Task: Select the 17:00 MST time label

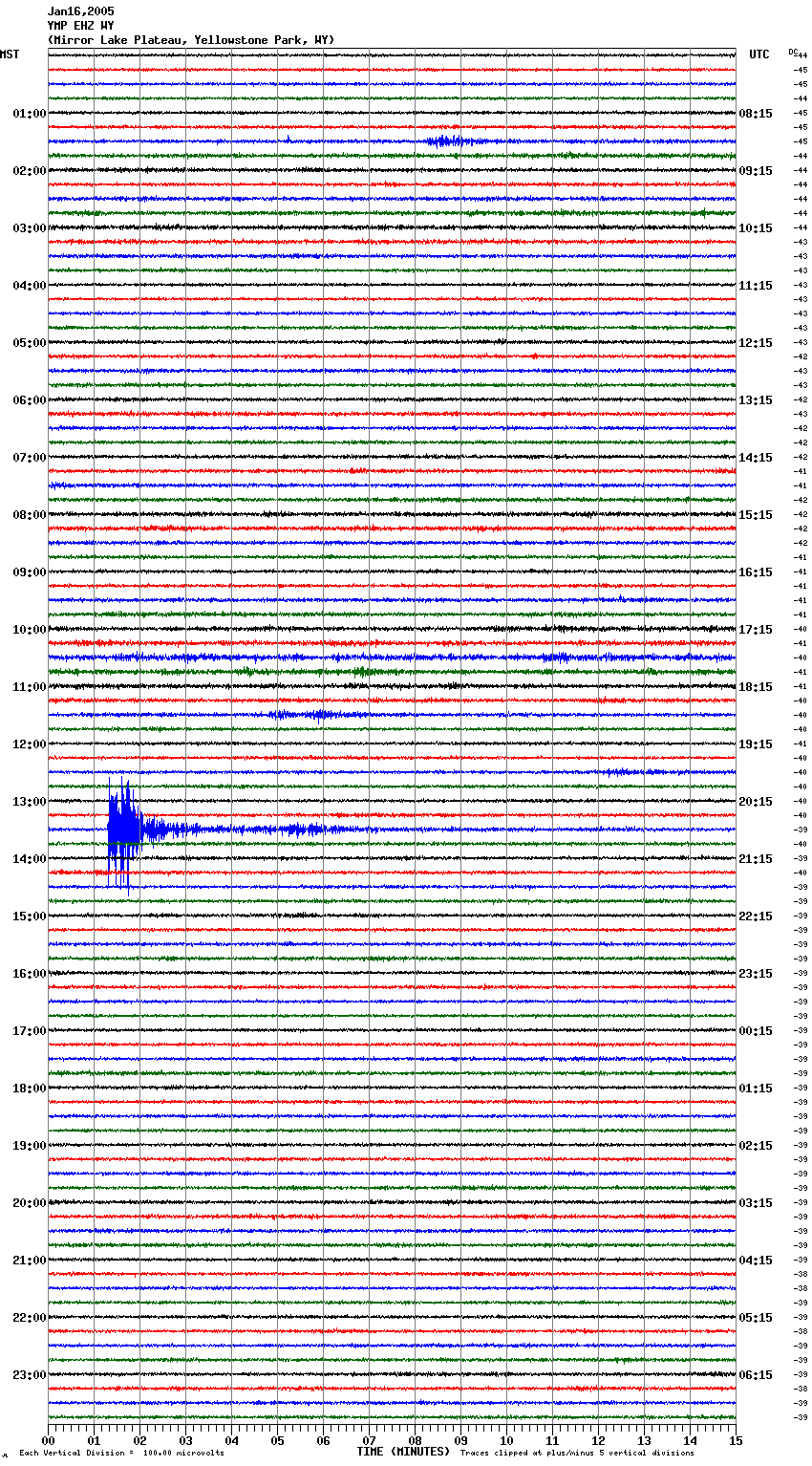Action: coord(30,1031)
